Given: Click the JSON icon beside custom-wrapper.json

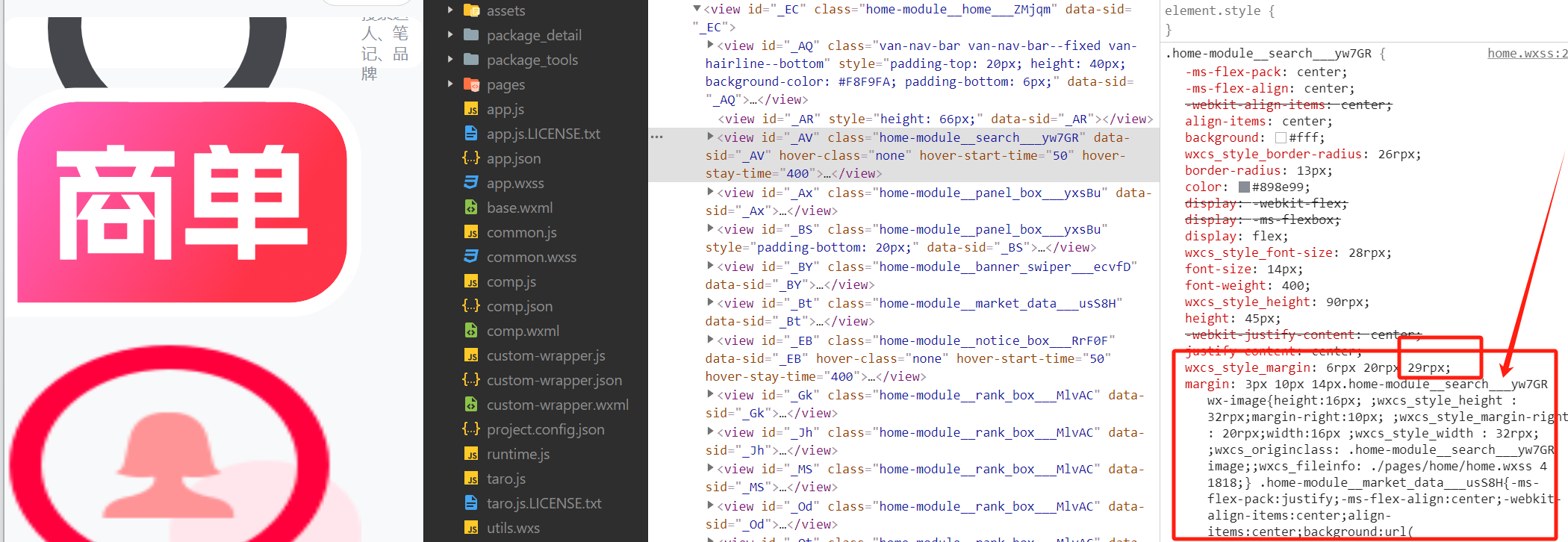Looking at the screenshot, I should [x=471, y=380].
